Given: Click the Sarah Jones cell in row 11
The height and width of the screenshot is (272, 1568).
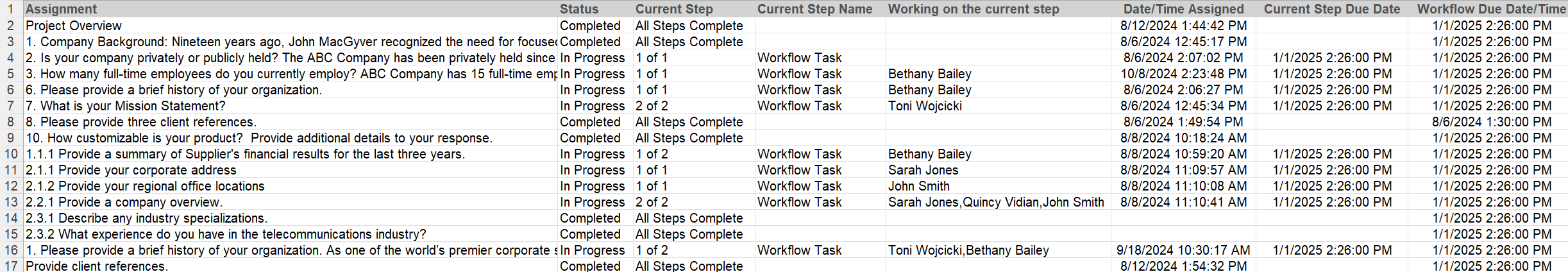Looking at the screenshot, I should [x=998, y=170].
